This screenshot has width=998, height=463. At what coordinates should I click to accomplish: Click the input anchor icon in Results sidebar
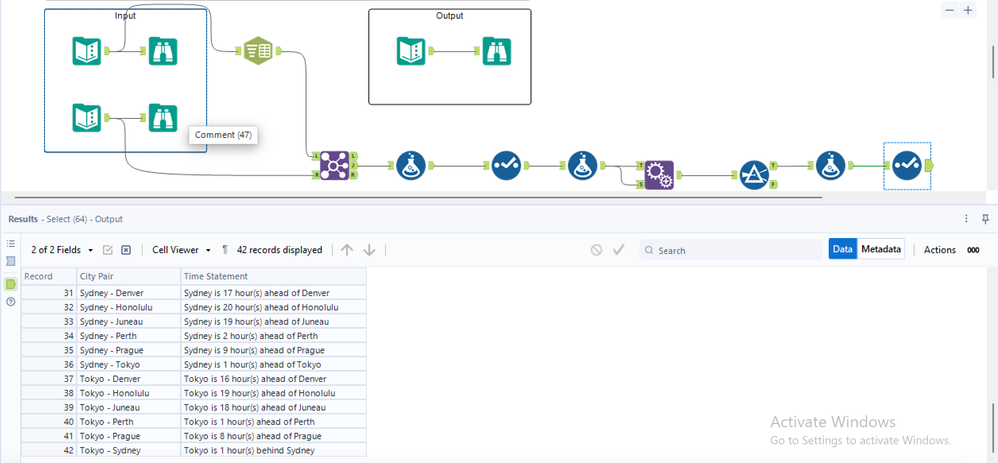click(x=11, y=261)
